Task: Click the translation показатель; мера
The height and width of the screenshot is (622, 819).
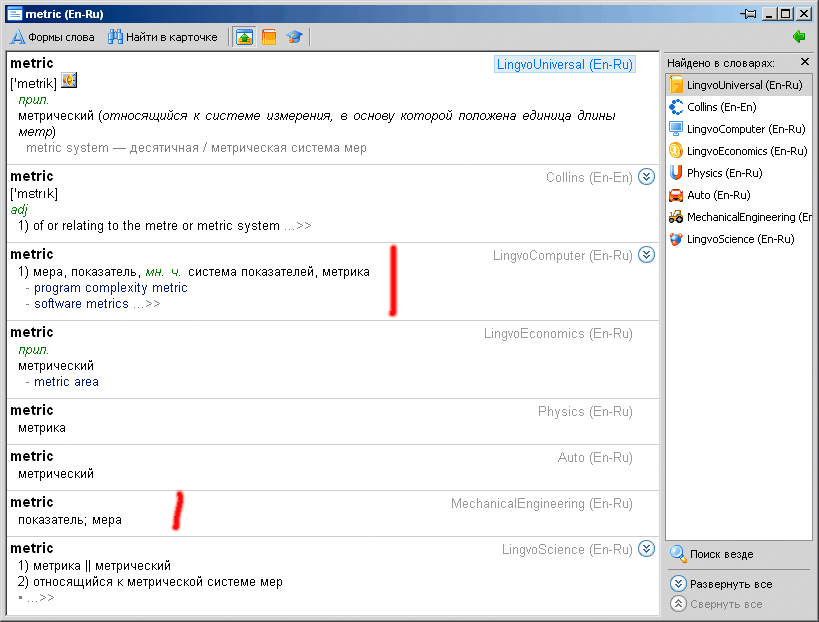Action: pyautogui.click(x=70, y=520)
